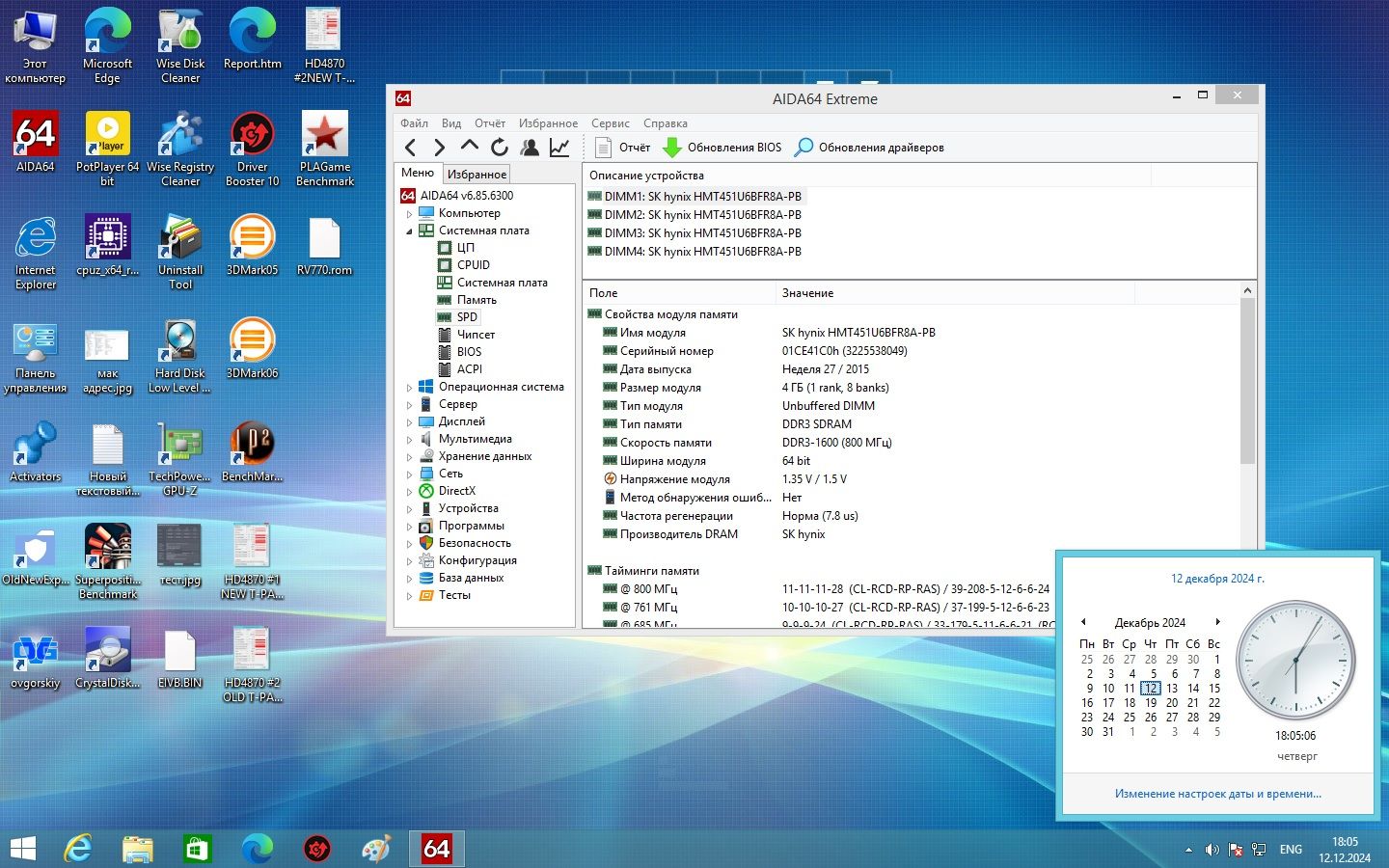Open the graph chart icon in toolbar

coord(559,148)
